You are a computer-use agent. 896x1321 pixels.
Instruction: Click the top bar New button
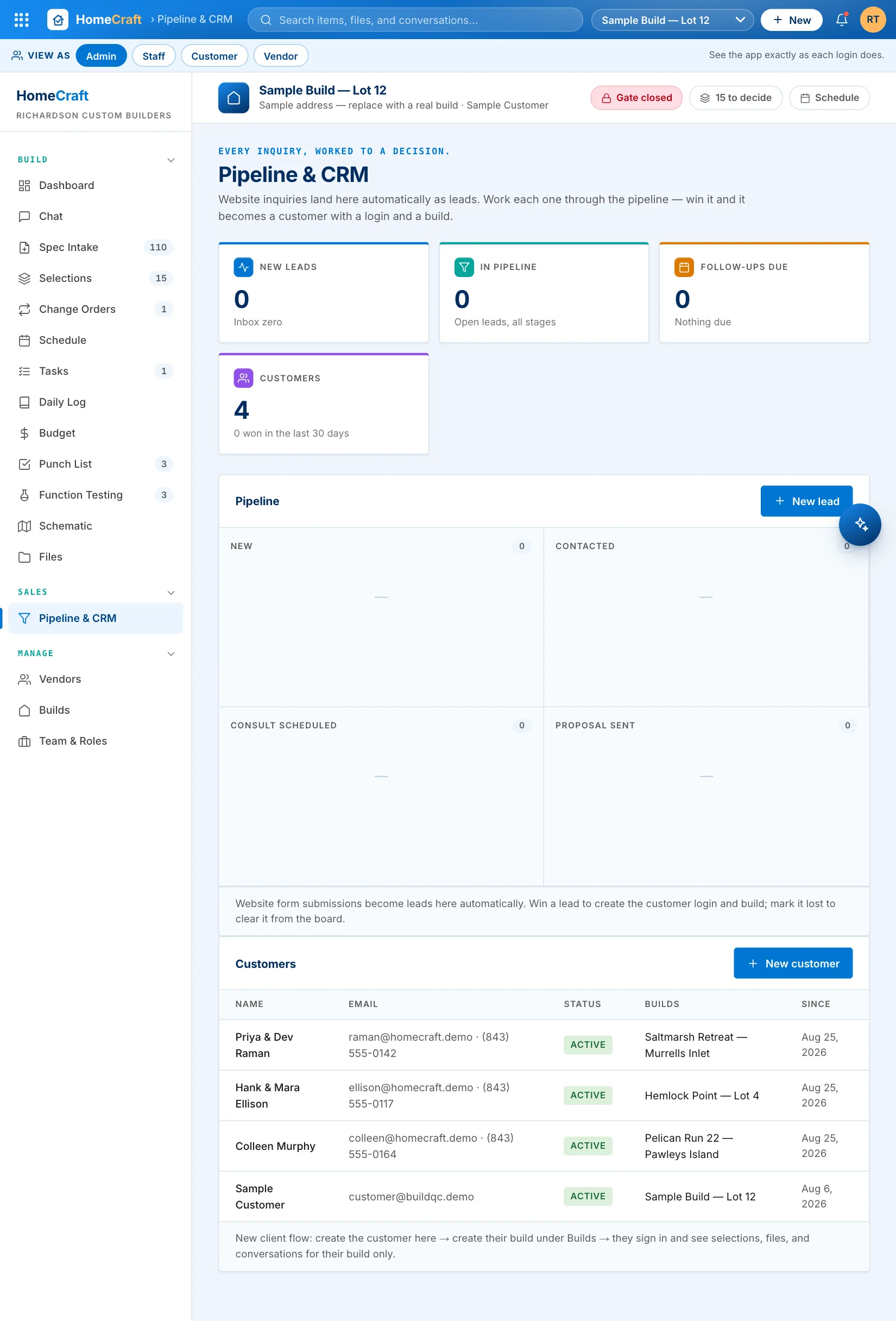point(791,20)
